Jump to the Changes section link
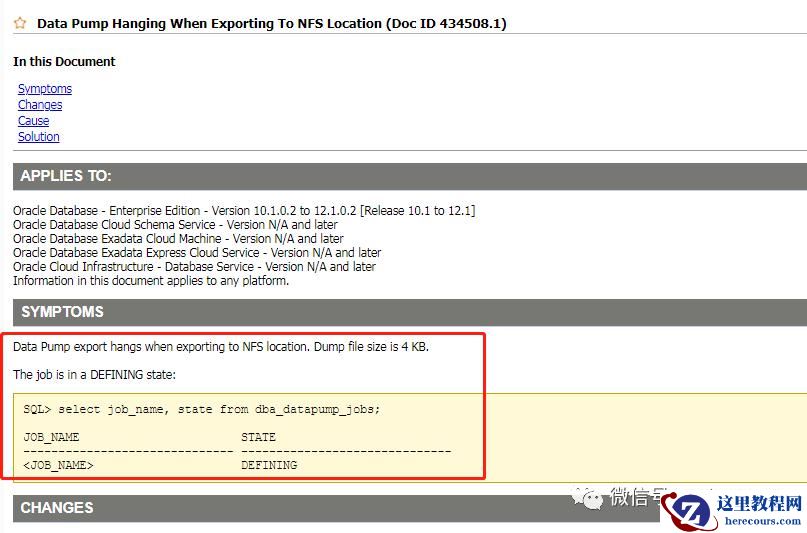The height and width of the screenshot is (533, 807). tap(40, 104)
